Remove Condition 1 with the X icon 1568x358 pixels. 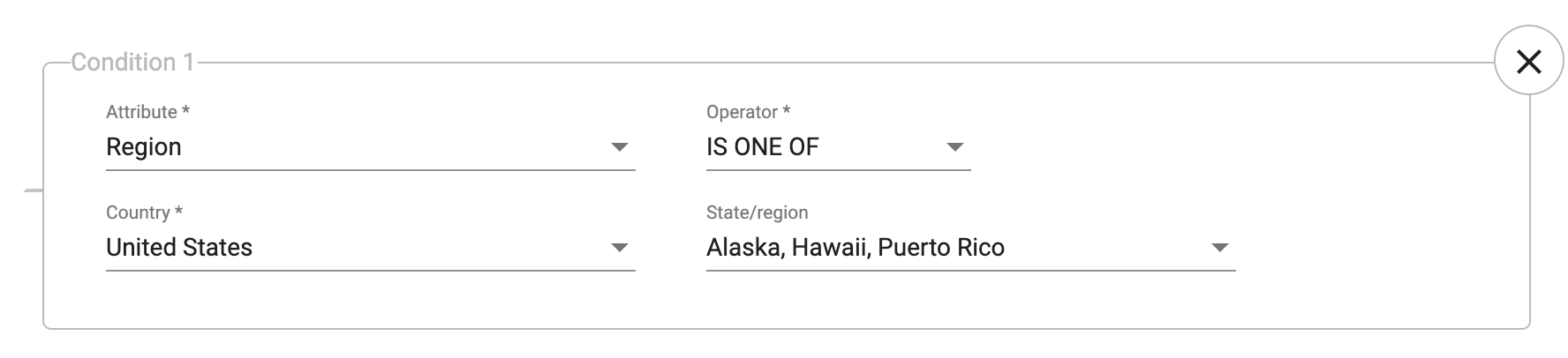coord(1528,61)
